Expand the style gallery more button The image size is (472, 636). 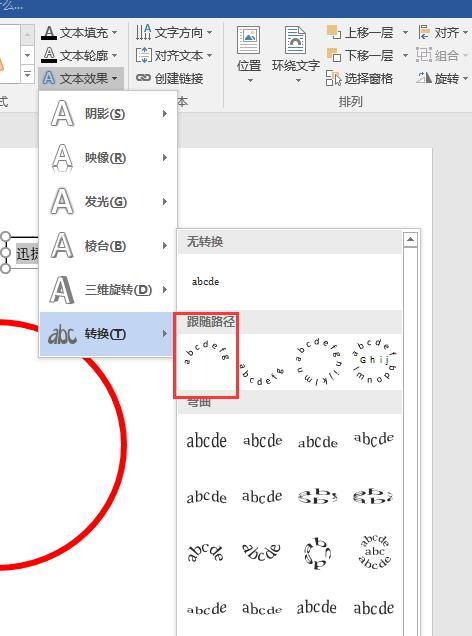(27, 75)
